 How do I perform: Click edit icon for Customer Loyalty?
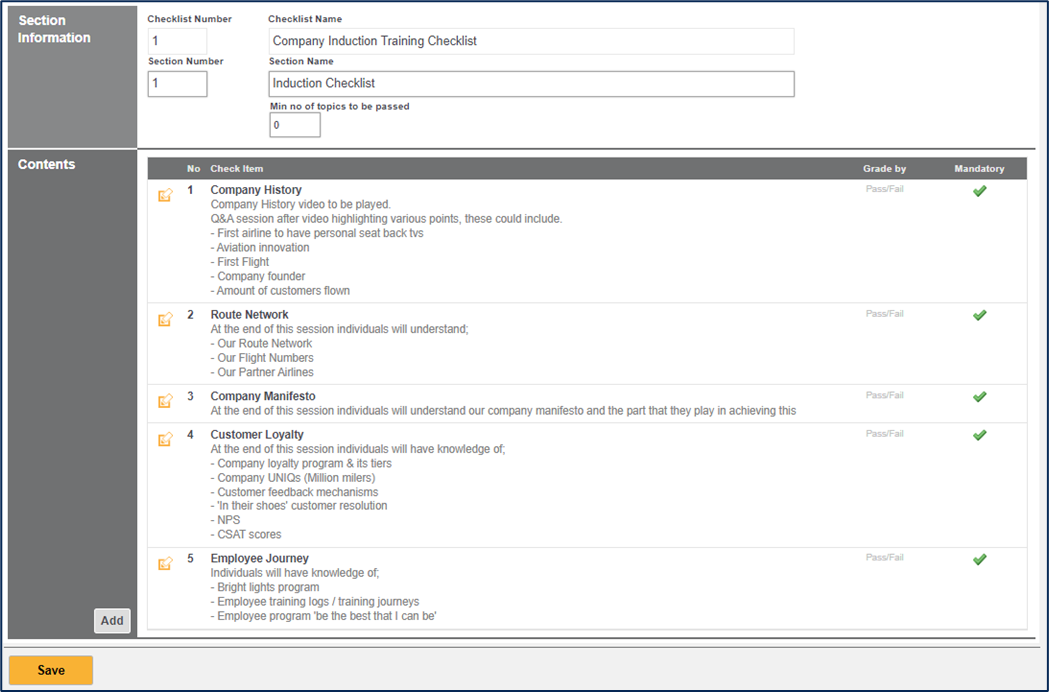166,440
